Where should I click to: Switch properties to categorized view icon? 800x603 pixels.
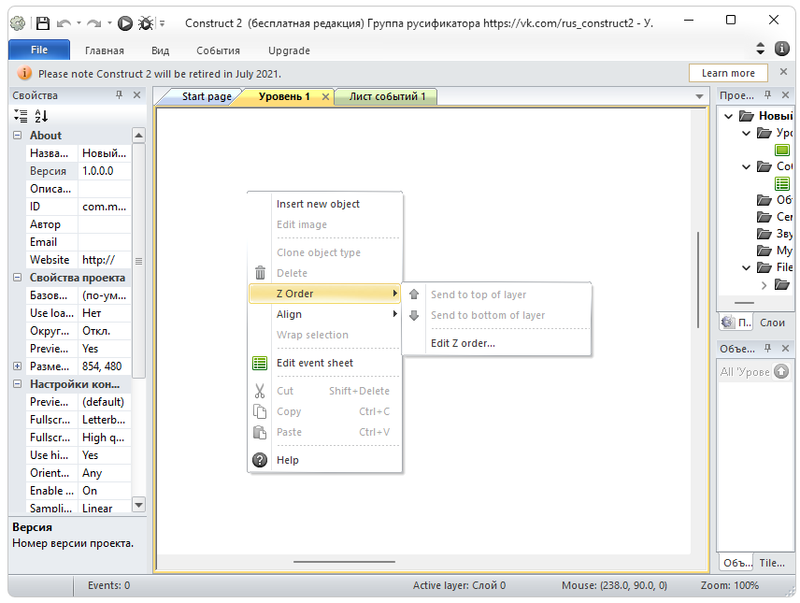[21, 116]
